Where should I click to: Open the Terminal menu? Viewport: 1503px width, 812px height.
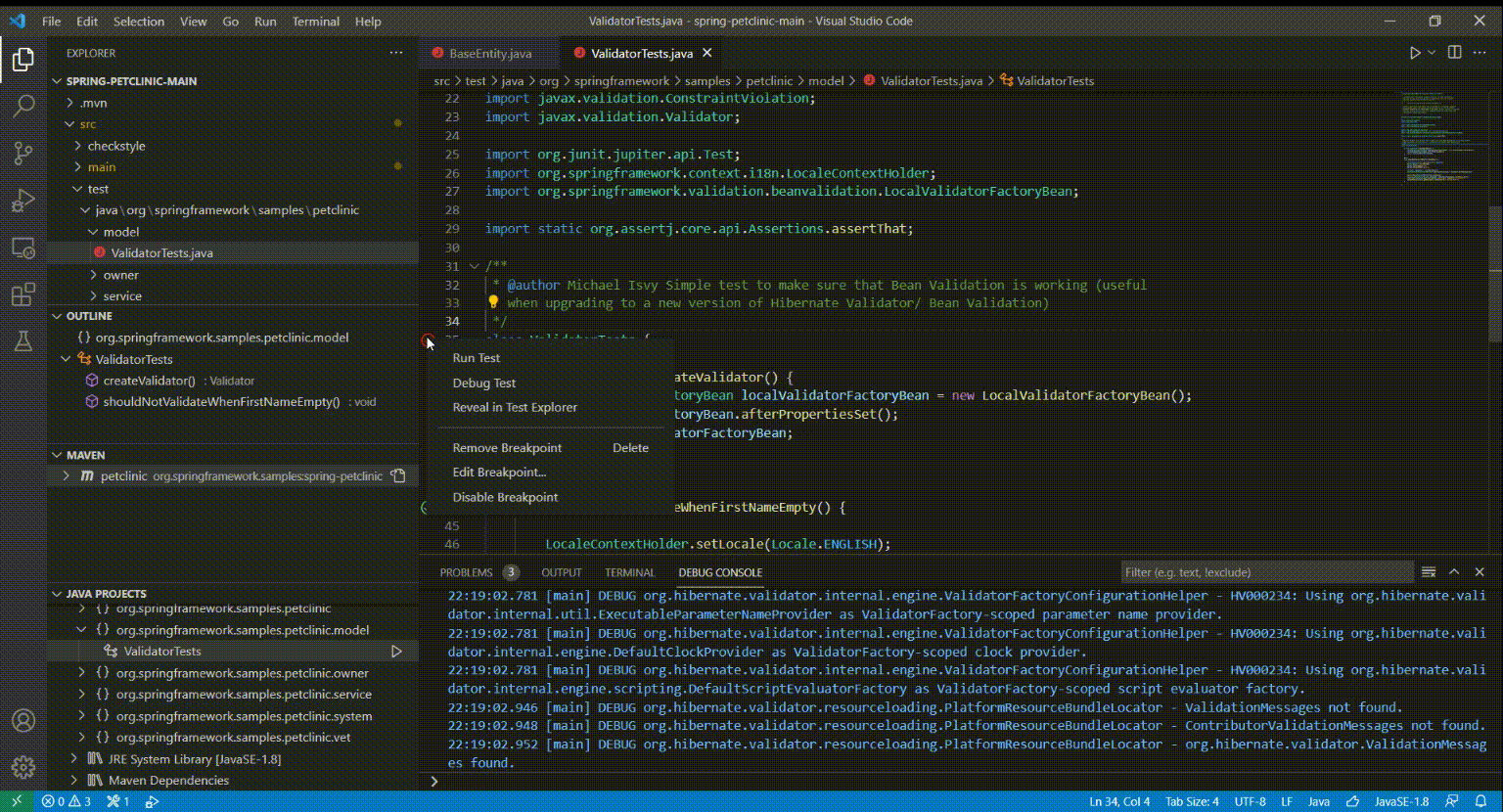click(315, 21)
